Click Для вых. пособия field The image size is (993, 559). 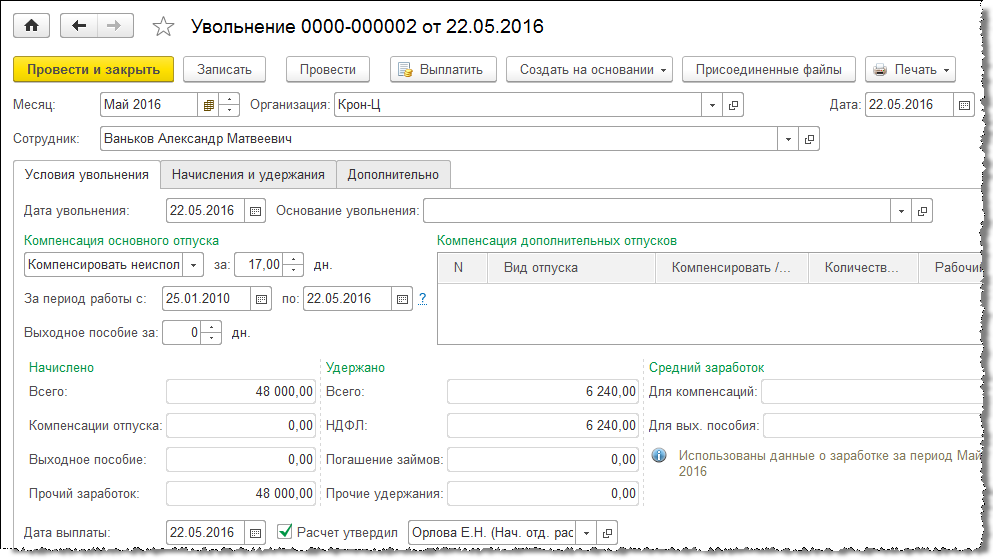coord(874,425)
